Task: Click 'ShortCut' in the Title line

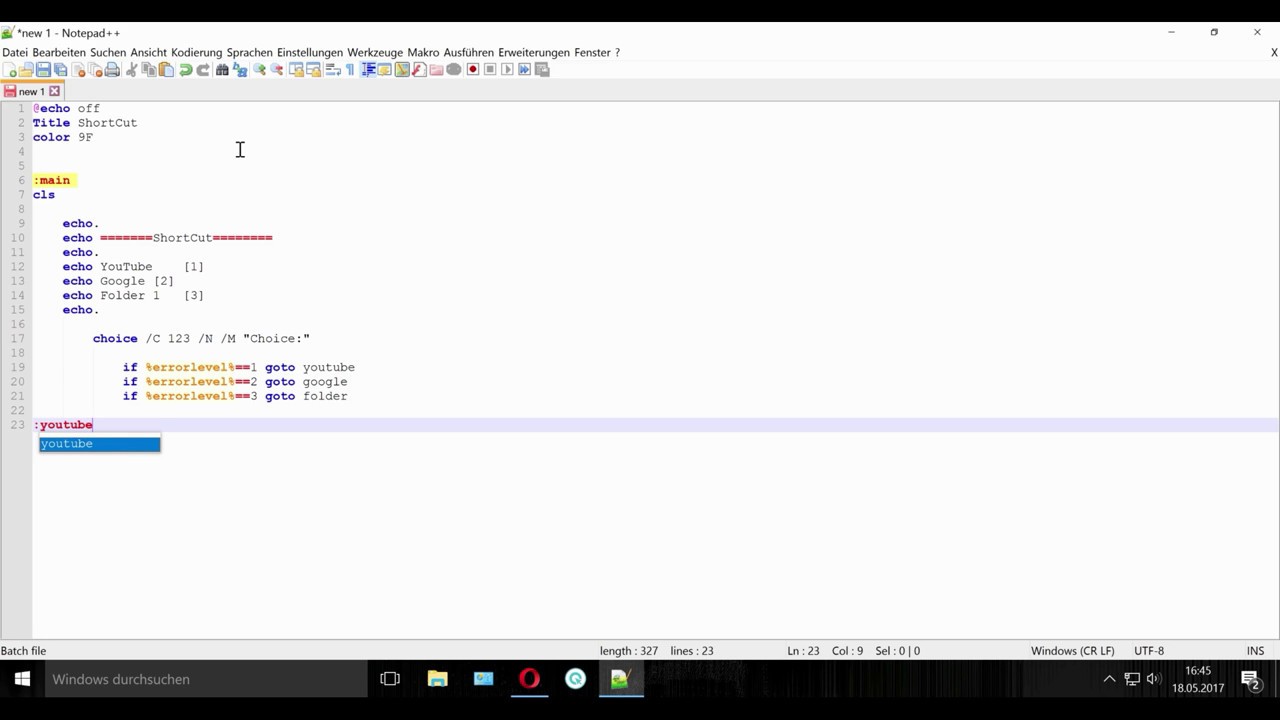Action: coord(107,123)
